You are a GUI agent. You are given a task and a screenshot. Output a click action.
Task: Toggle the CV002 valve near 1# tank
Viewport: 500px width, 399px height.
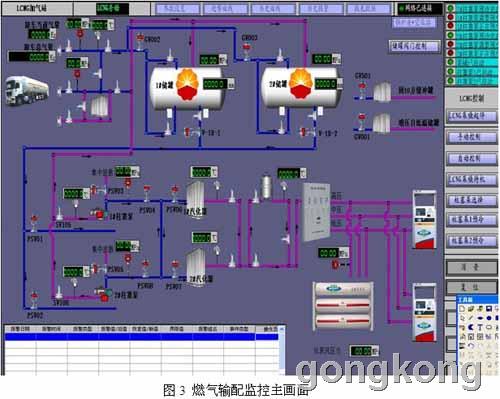tap(140, 42)
